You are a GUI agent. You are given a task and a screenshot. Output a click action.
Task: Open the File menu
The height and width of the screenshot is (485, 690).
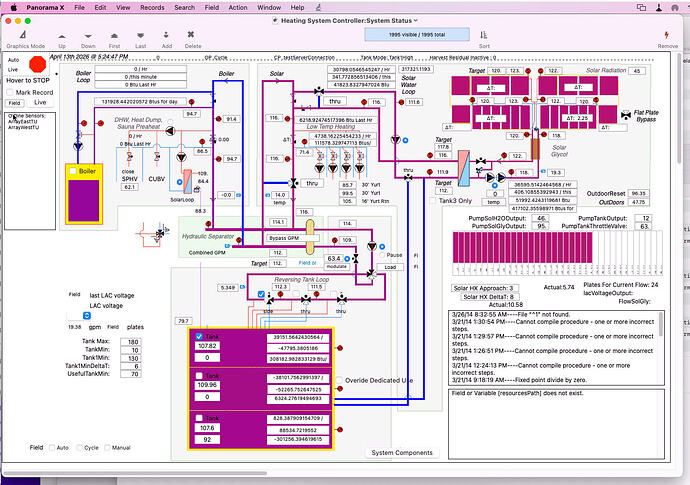point(79,7)
